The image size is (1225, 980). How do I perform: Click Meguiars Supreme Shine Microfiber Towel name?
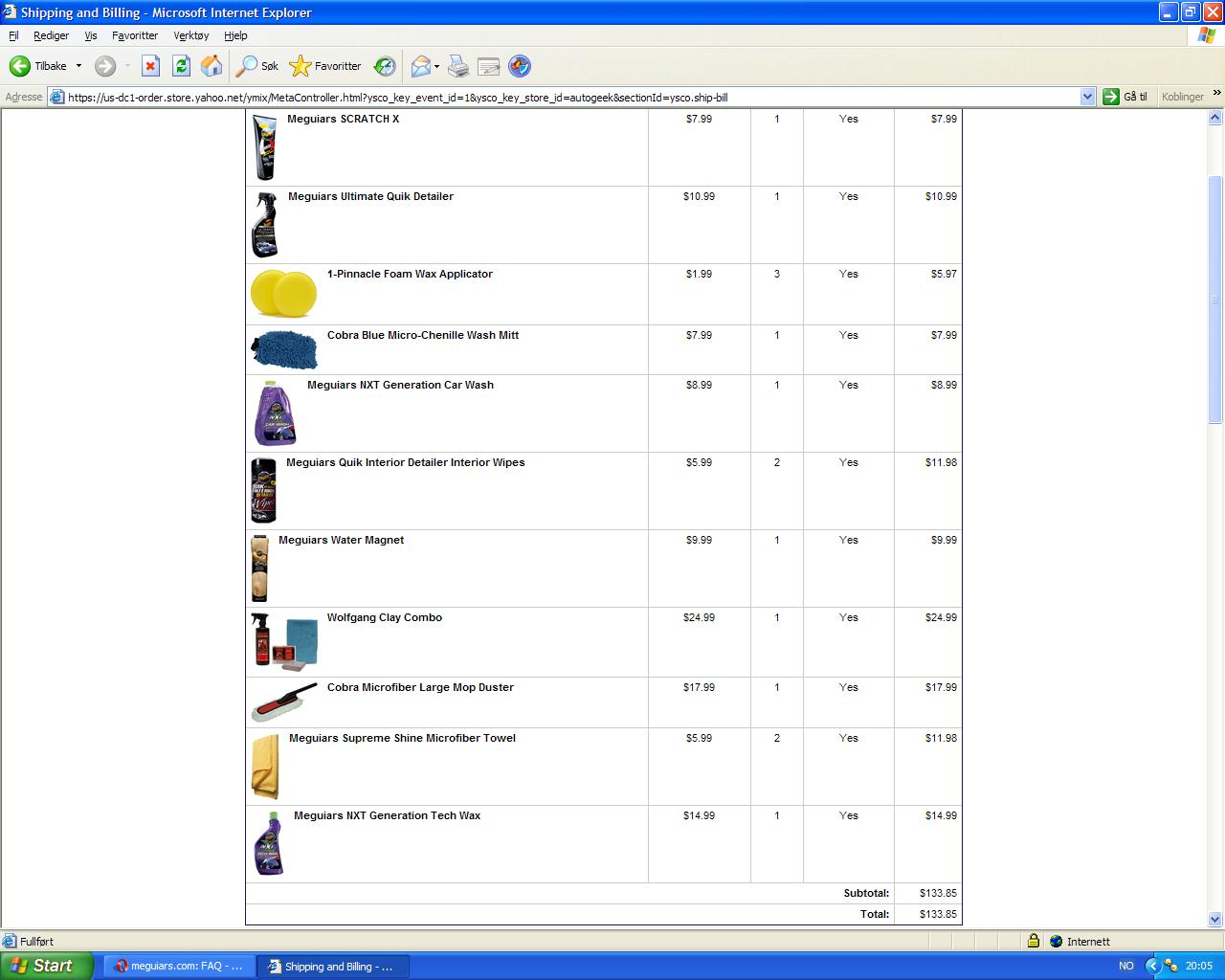[x=402, y=738]
